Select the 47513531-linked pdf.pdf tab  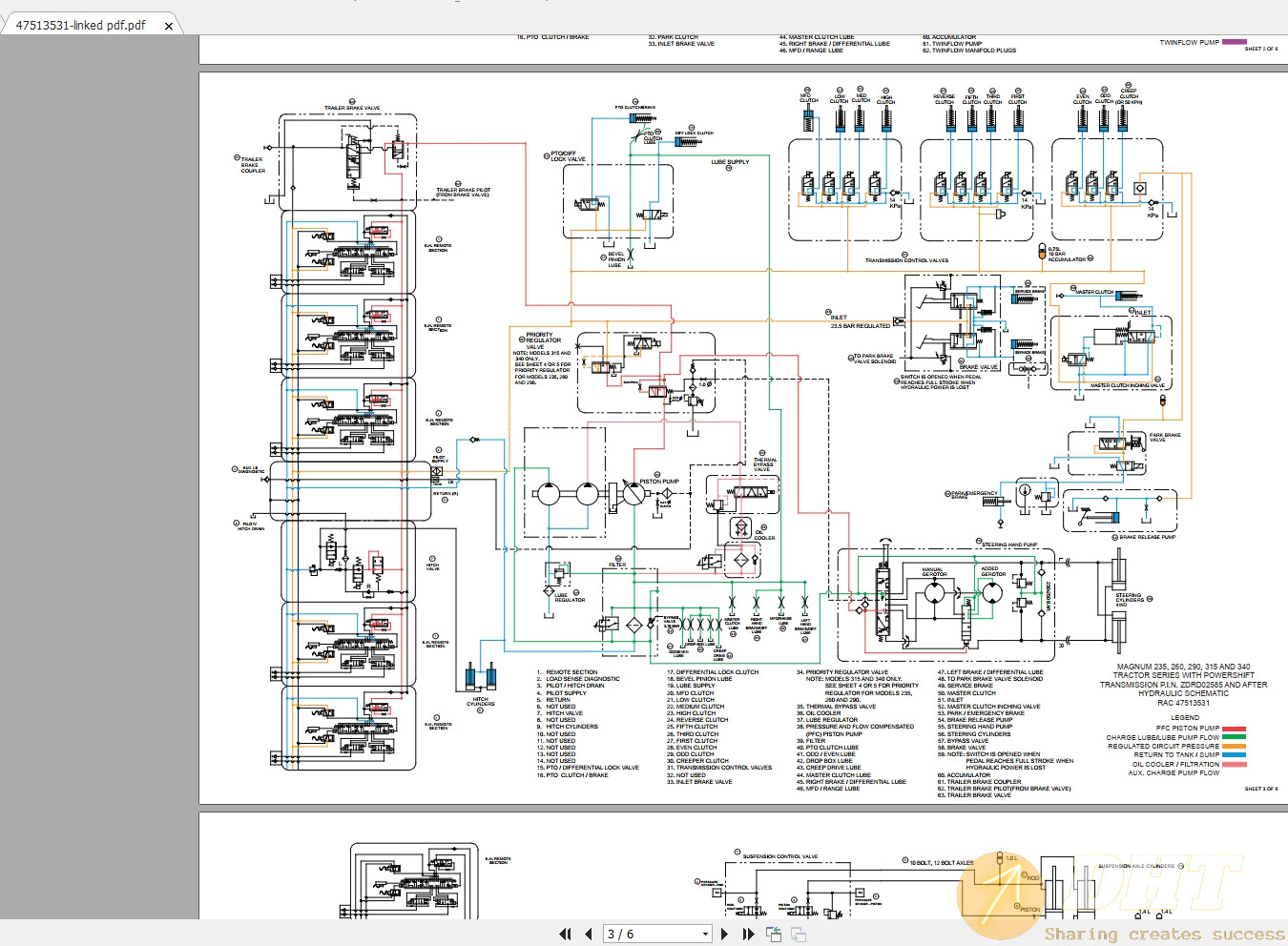pyautogui.click(x=81, y=26)
